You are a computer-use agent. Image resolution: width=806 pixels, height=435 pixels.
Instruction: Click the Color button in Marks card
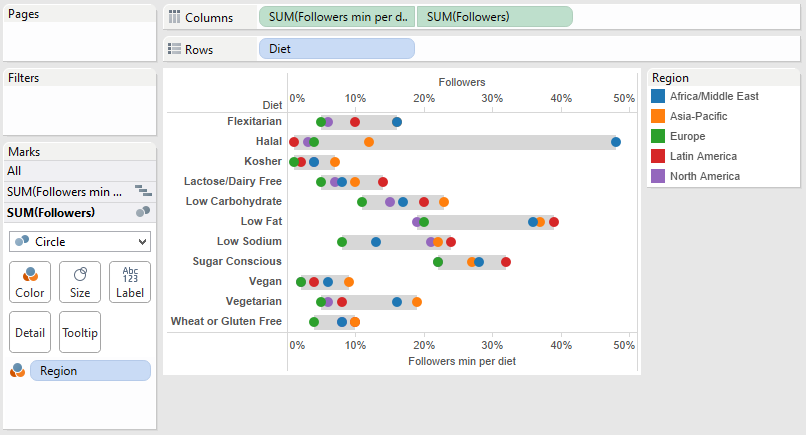pos(29,282)
